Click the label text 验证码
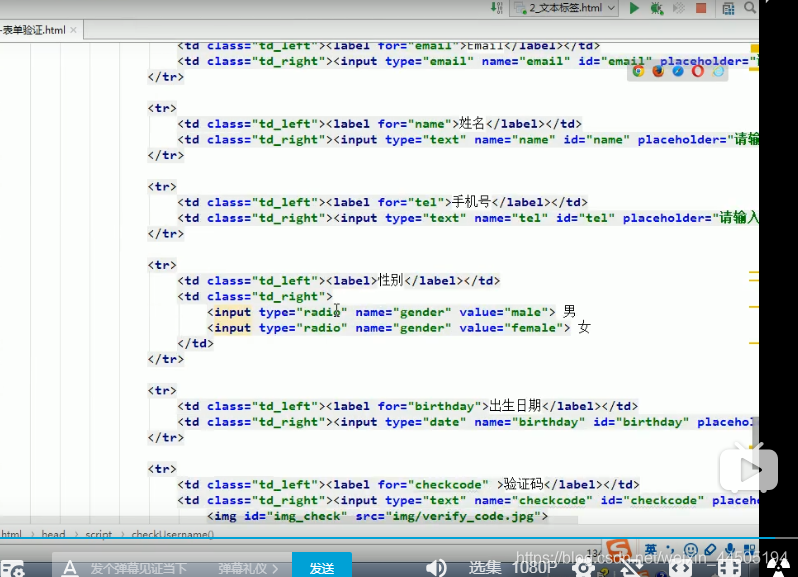 coord(523,484)
